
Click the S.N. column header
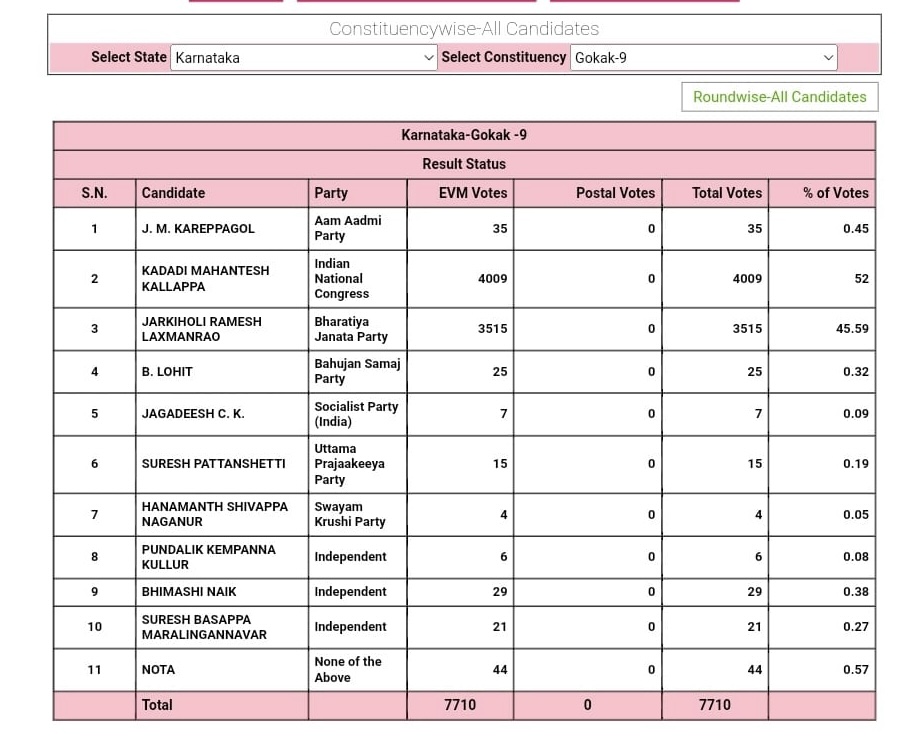(x=94, y=193)
